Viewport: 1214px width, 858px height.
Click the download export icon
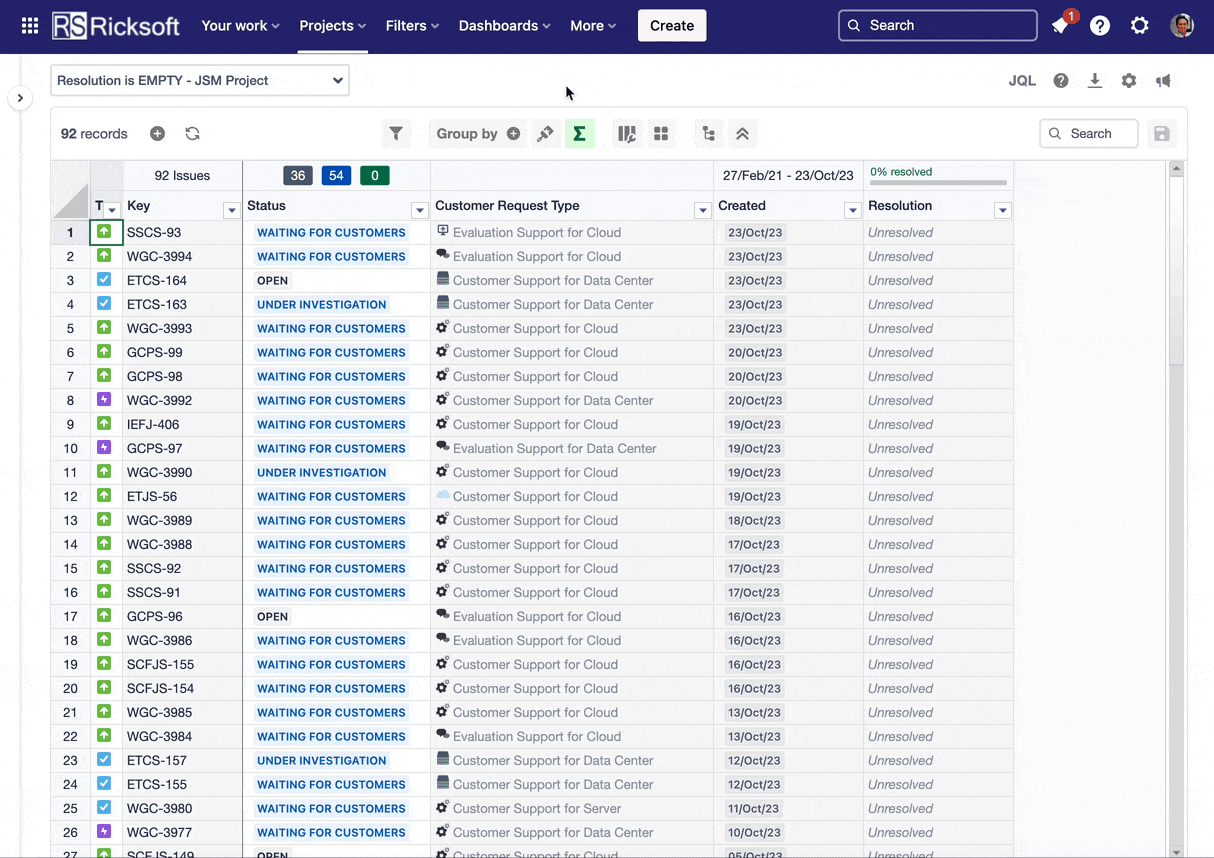(1095, 81)
